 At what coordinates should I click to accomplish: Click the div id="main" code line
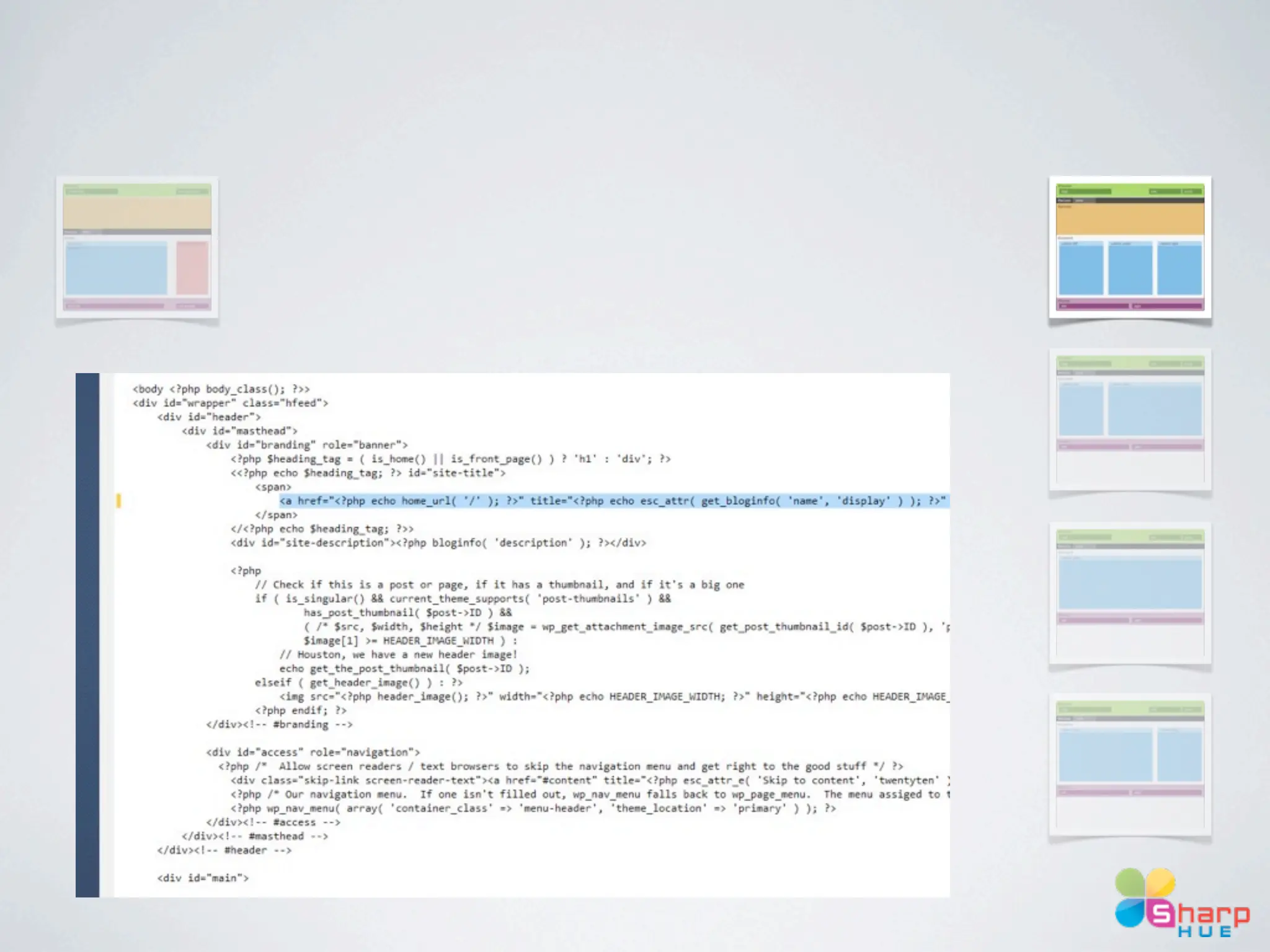(203, 878)
